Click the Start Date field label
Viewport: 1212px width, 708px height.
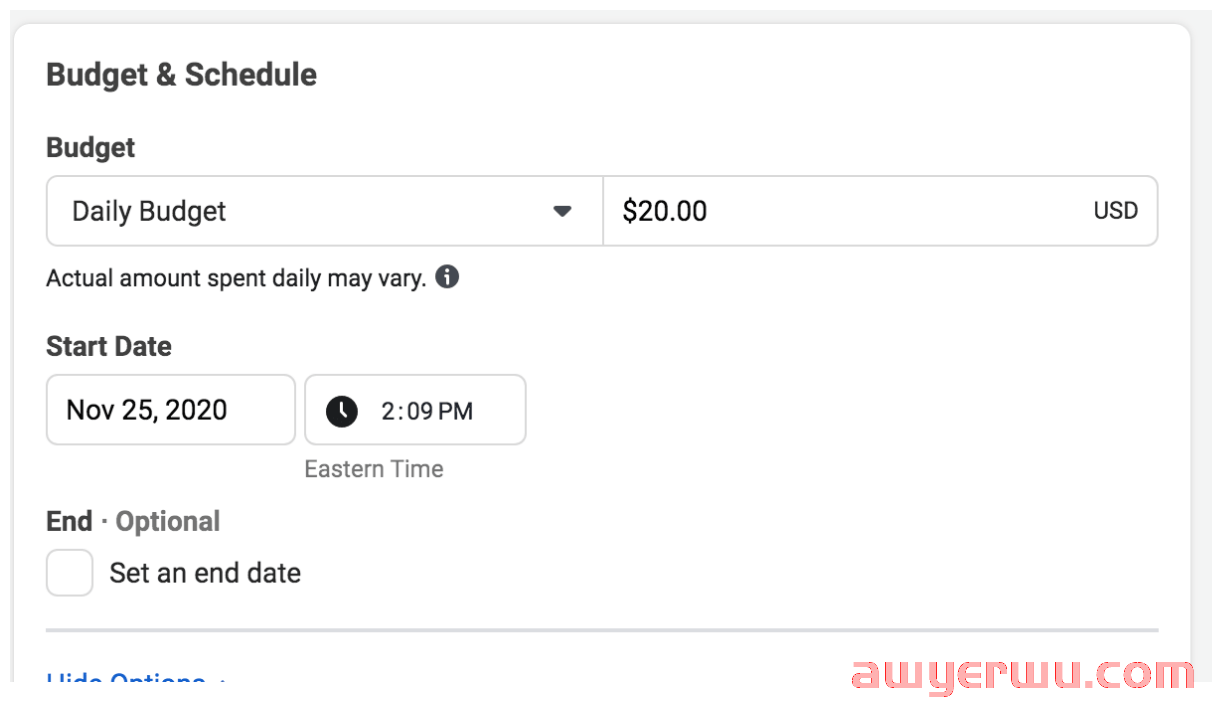[x=109, y=347]
